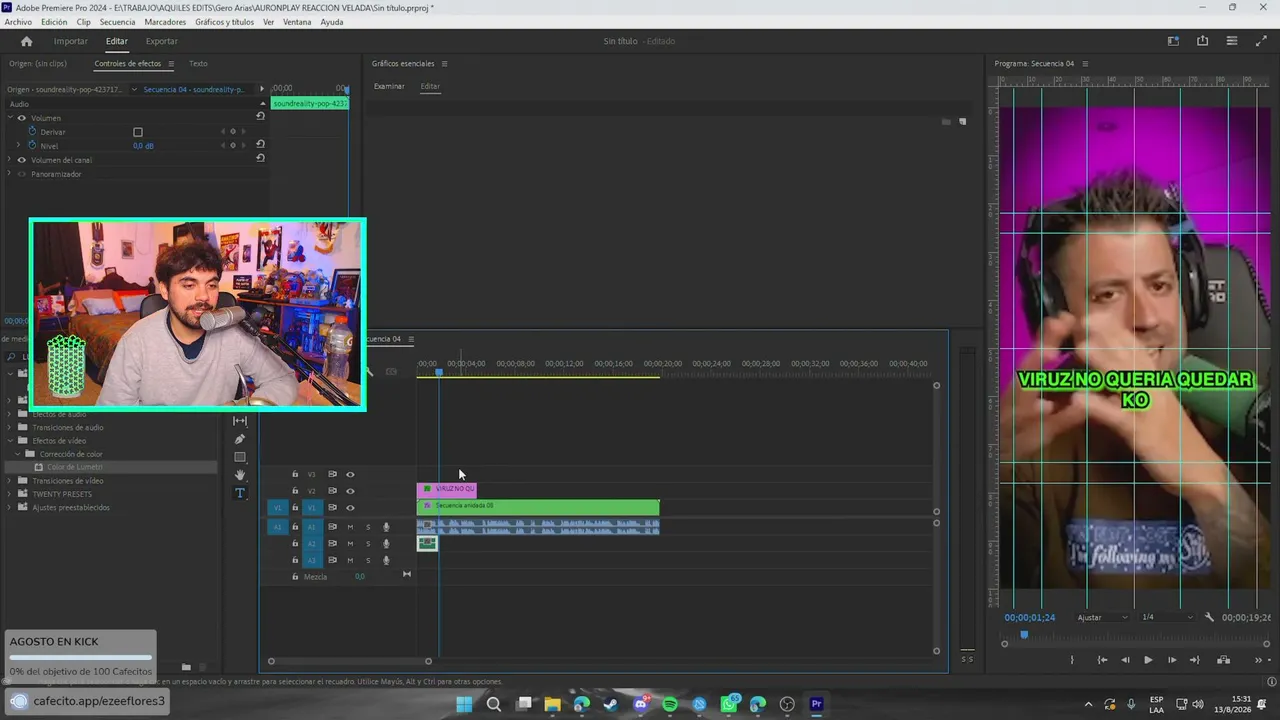The width and height of the screenshot is (1280, 720).
Task: Toggle sync lock on track V3
Action: 332,474
